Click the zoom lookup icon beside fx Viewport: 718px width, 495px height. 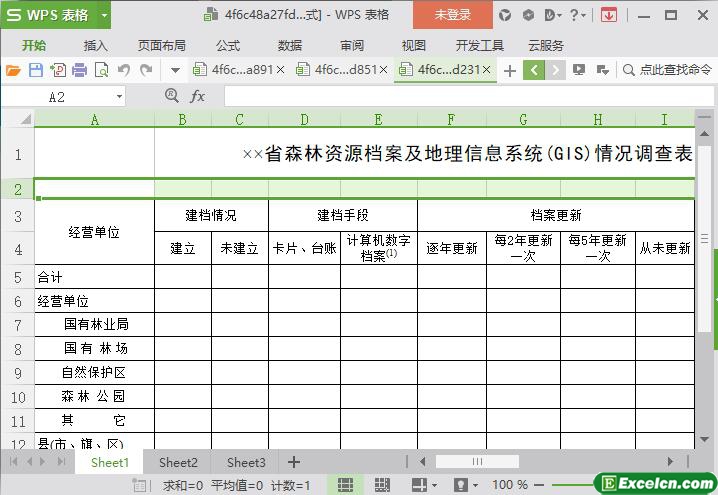point(171,96)
